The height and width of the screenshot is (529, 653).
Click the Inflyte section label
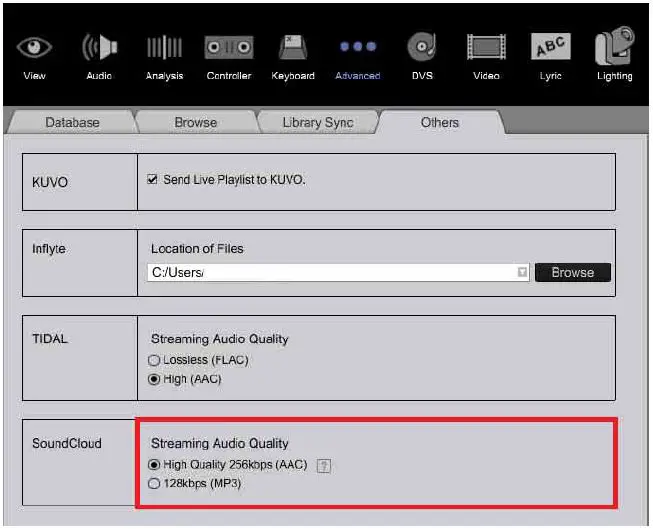(49, 249)
